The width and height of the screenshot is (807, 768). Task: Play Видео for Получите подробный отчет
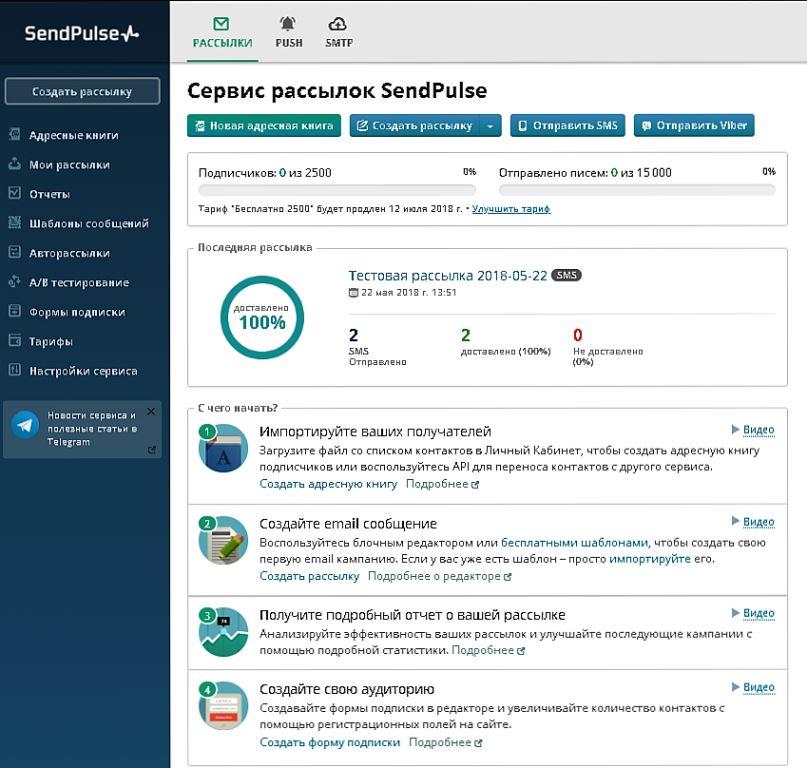(753, 614)
